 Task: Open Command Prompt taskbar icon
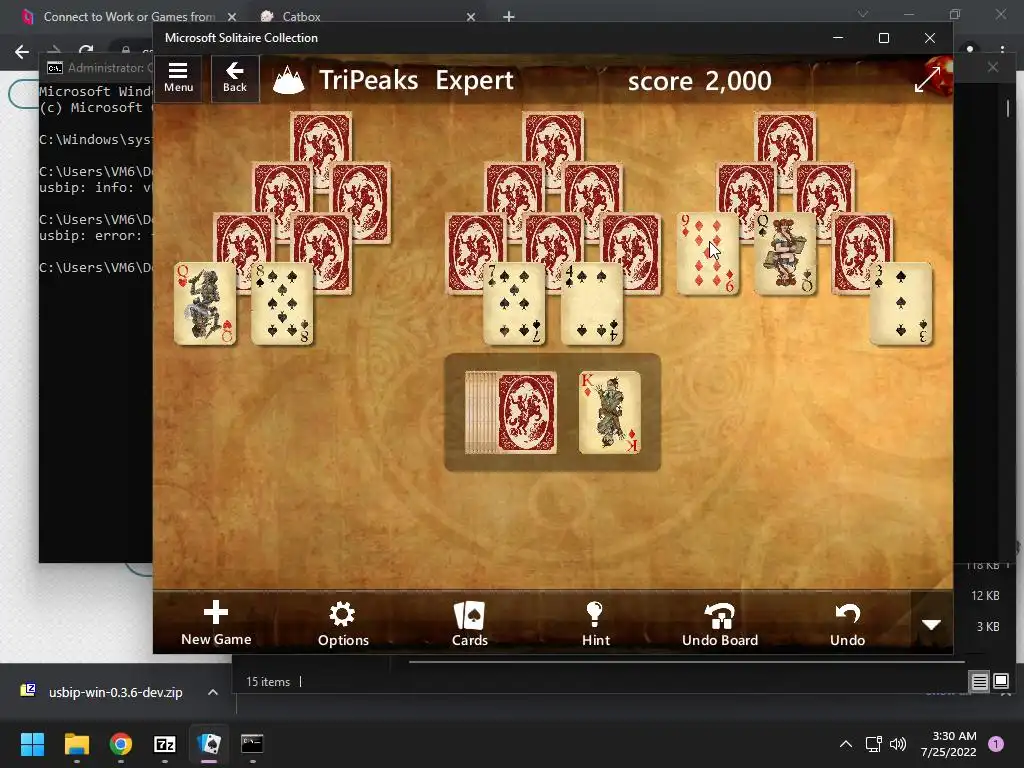(252, 744)
